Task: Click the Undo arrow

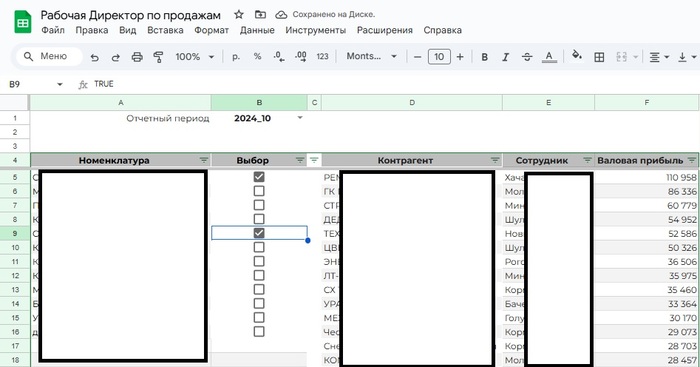Action: pos(94,57)
